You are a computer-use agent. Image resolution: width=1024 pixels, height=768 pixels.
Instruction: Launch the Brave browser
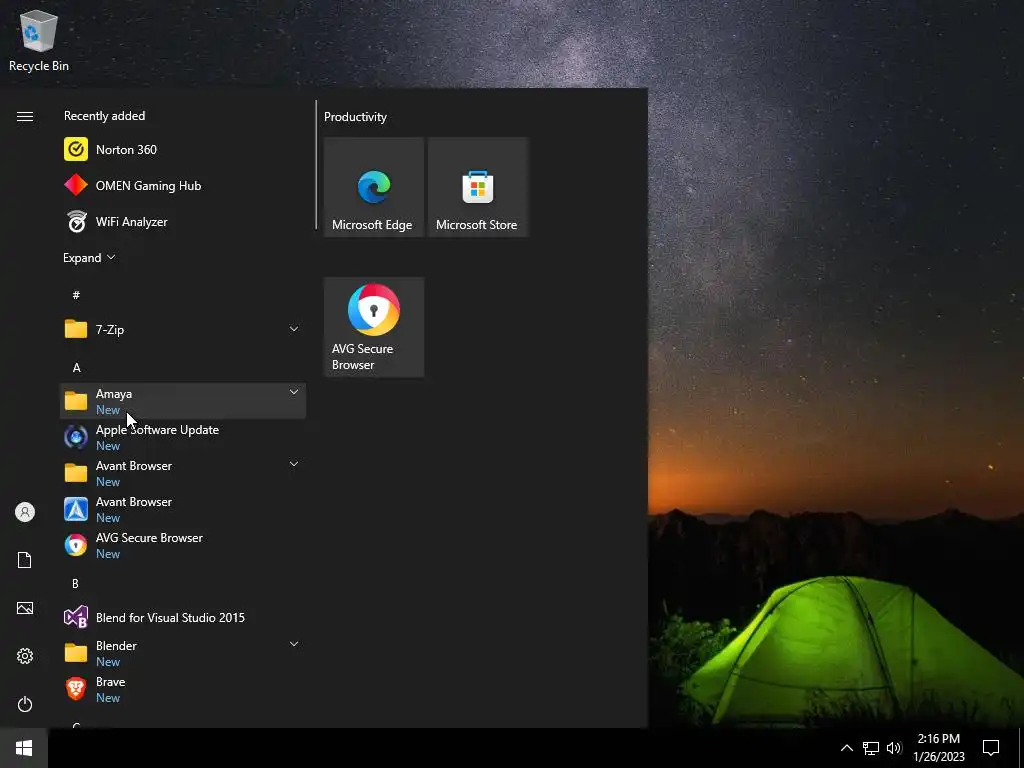click(183, 689)
